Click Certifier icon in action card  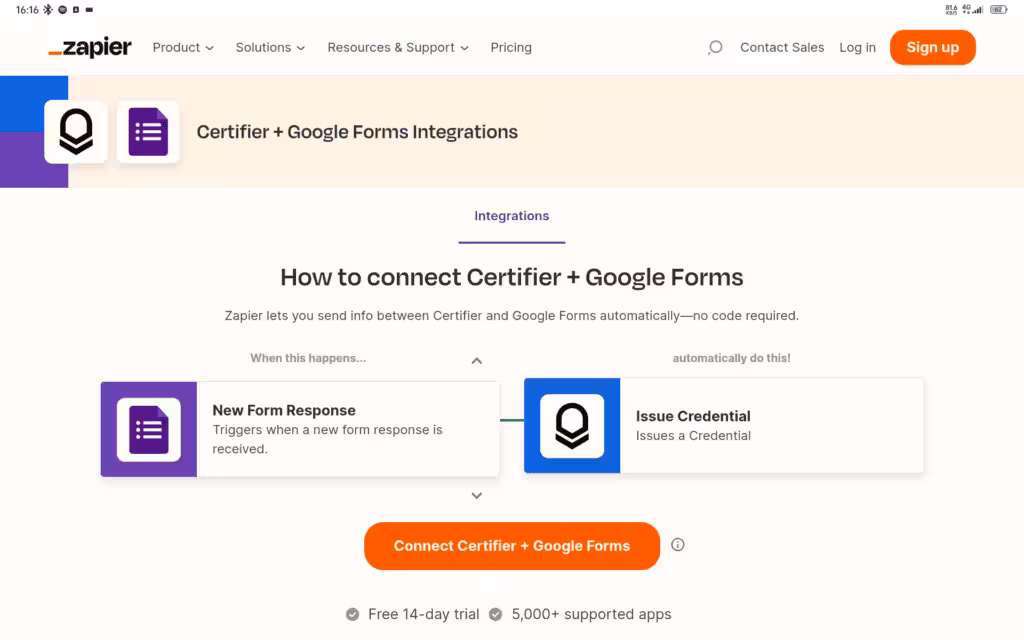pyautogui.click(x=572, y=426)
